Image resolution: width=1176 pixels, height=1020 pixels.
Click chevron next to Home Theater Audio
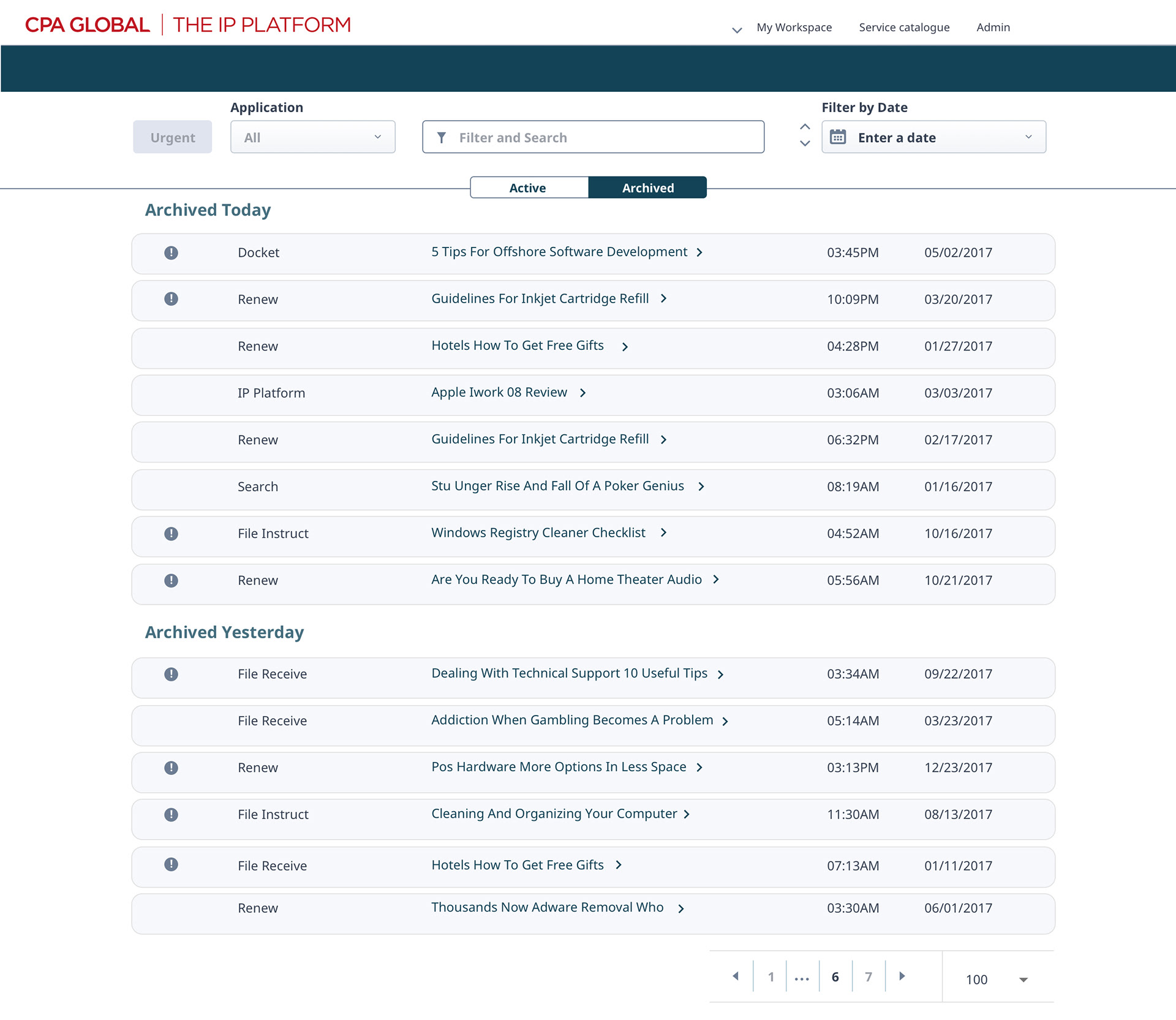[x=715, y=579]
